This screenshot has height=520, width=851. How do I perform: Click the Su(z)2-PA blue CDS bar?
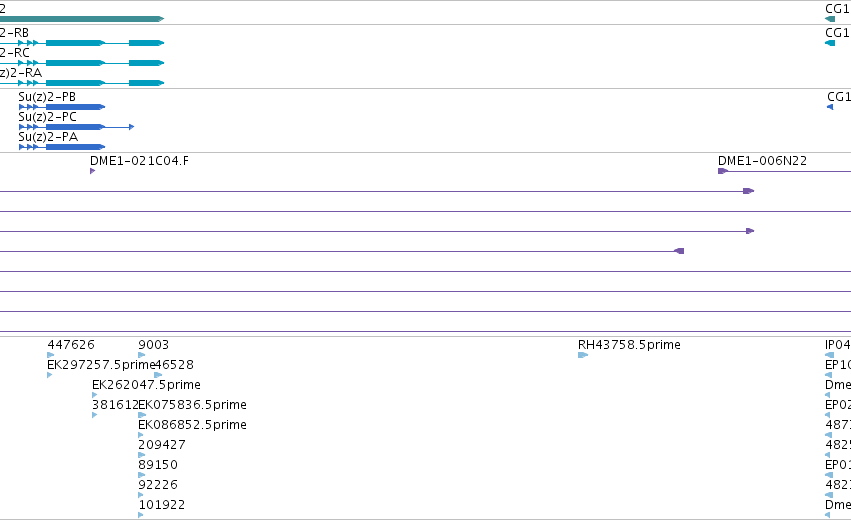pos(62,147)
